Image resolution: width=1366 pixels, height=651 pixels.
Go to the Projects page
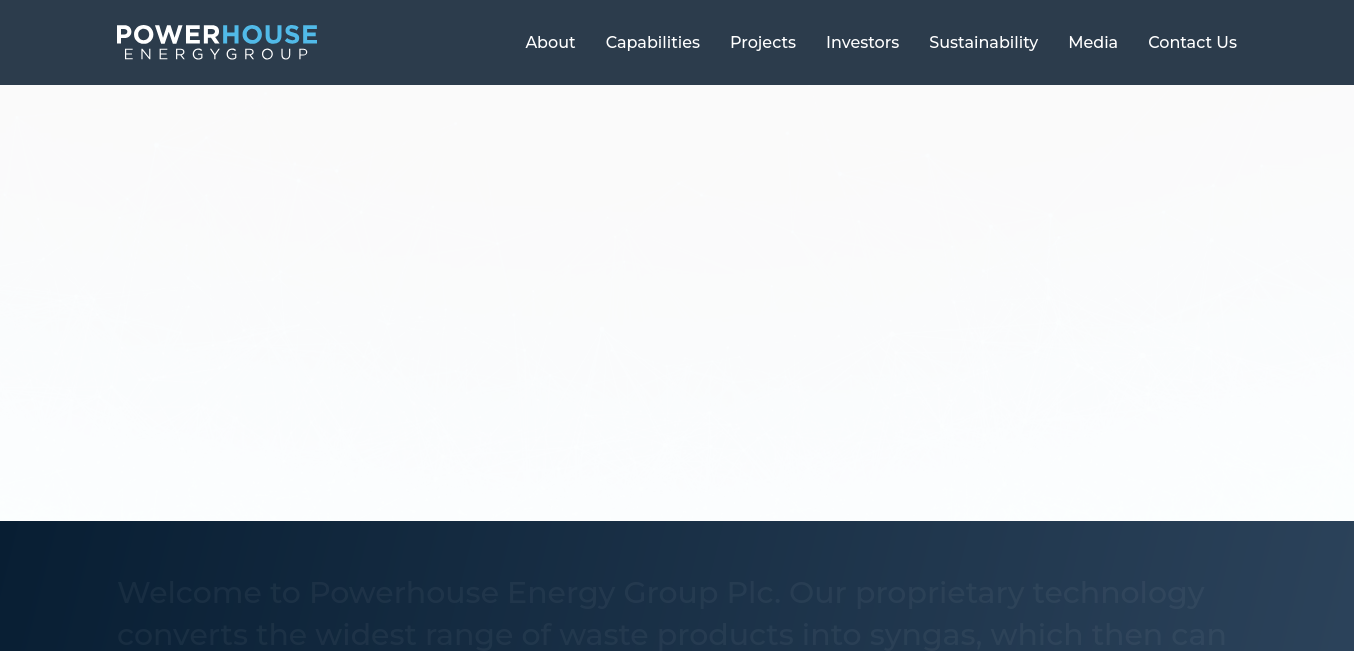click(x=763, y=42)
